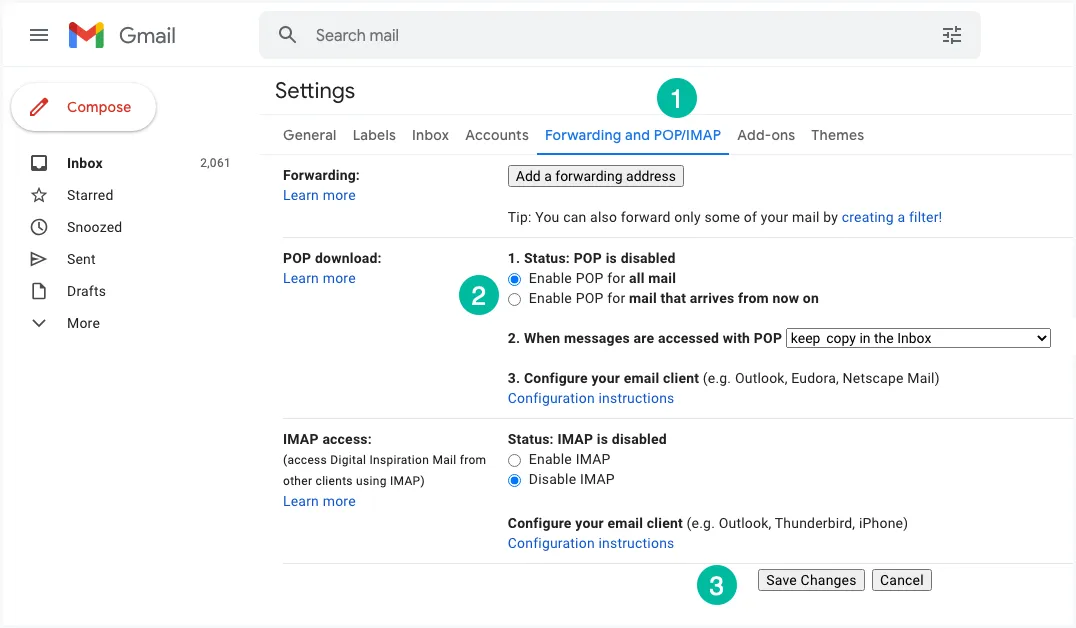This screenshot has height=628, width=1076.
Task: Enable POP for mail arriving from now on
Action: pos(514,299)
